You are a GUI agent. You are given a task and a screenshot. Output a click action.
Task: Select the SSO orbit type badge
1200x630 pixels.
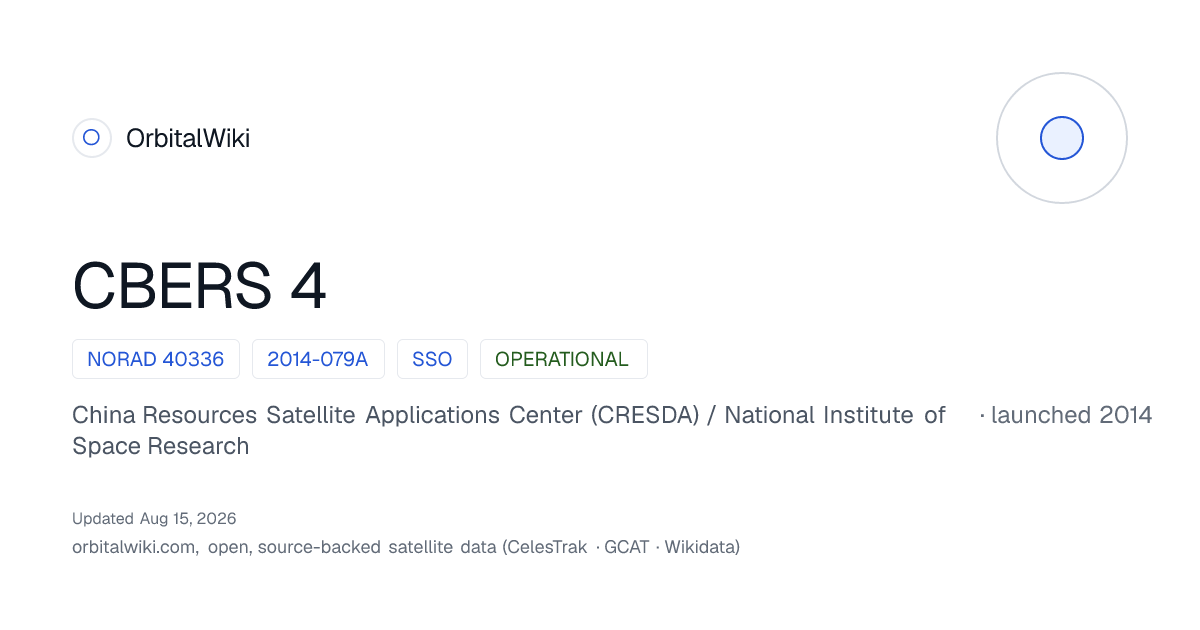(x=432, y=359)
